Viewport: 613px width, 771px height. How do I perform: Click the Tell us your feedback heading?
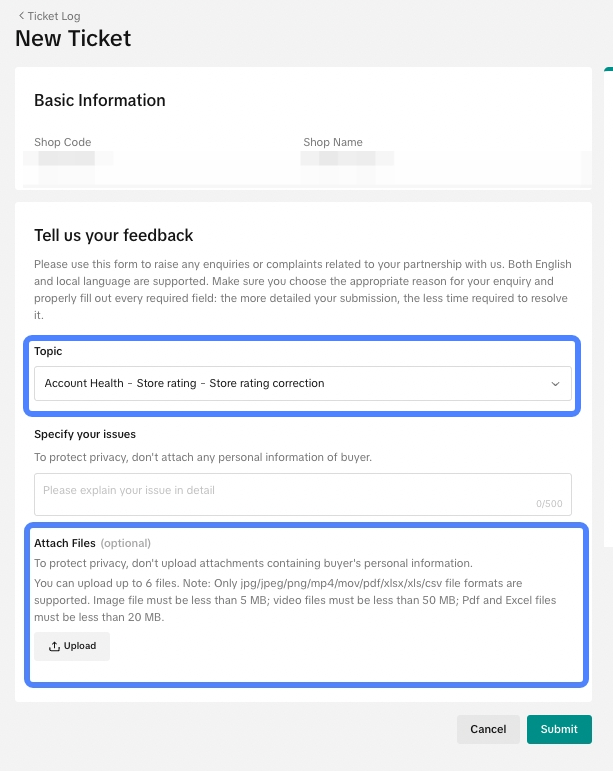(114, 235)
